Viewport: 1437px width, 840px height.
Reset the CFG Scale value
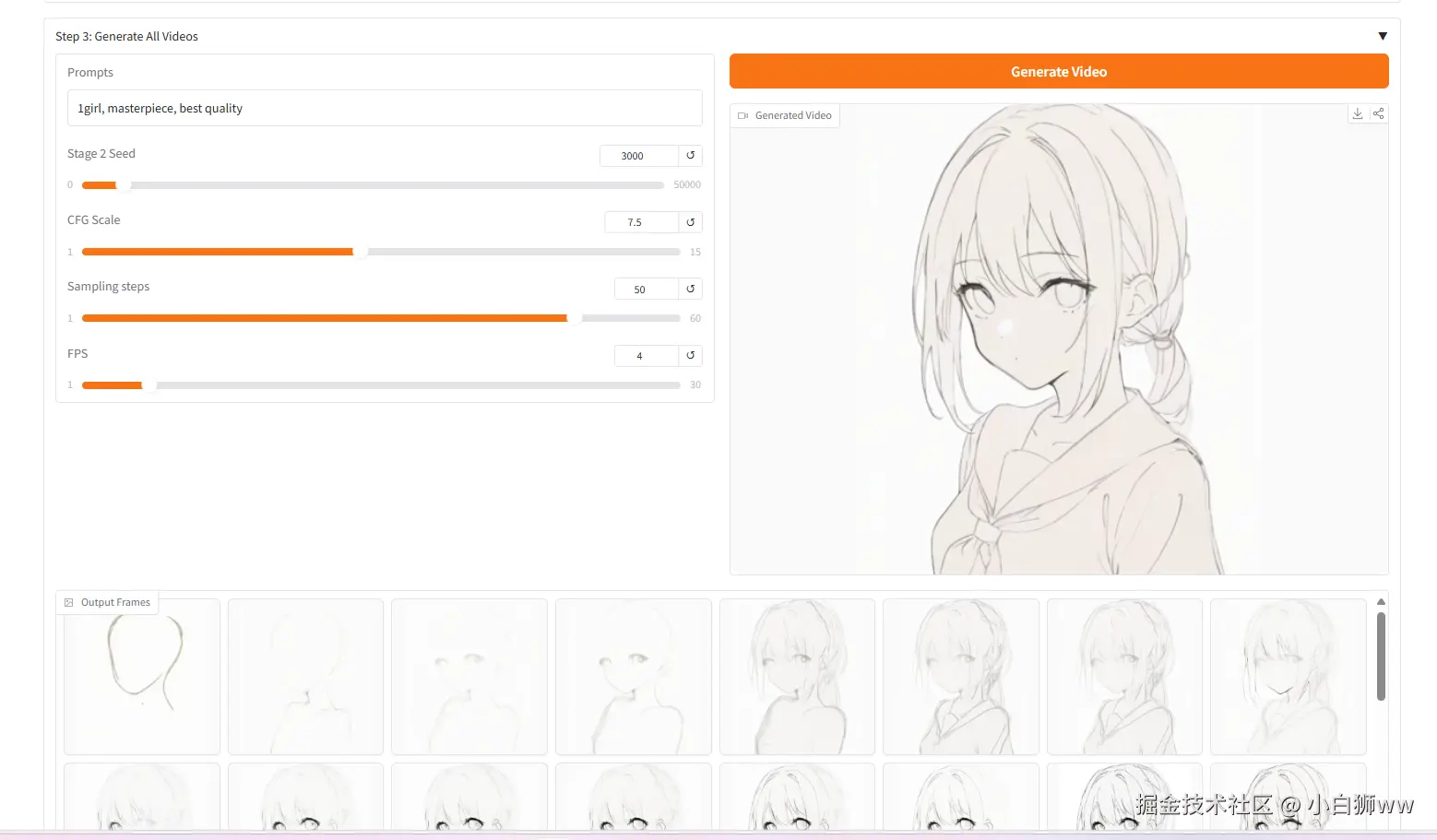click(x=690, y=222)
